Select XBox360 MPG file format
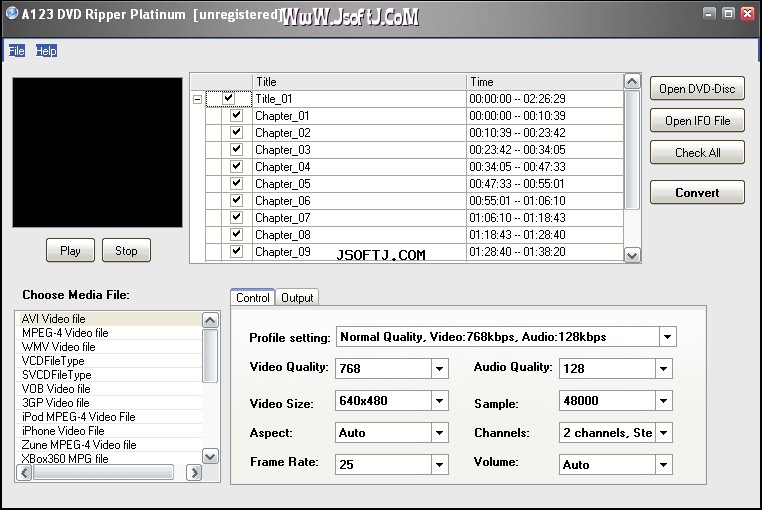This screenshot has width=762, height=510. [x=109, y=458]
